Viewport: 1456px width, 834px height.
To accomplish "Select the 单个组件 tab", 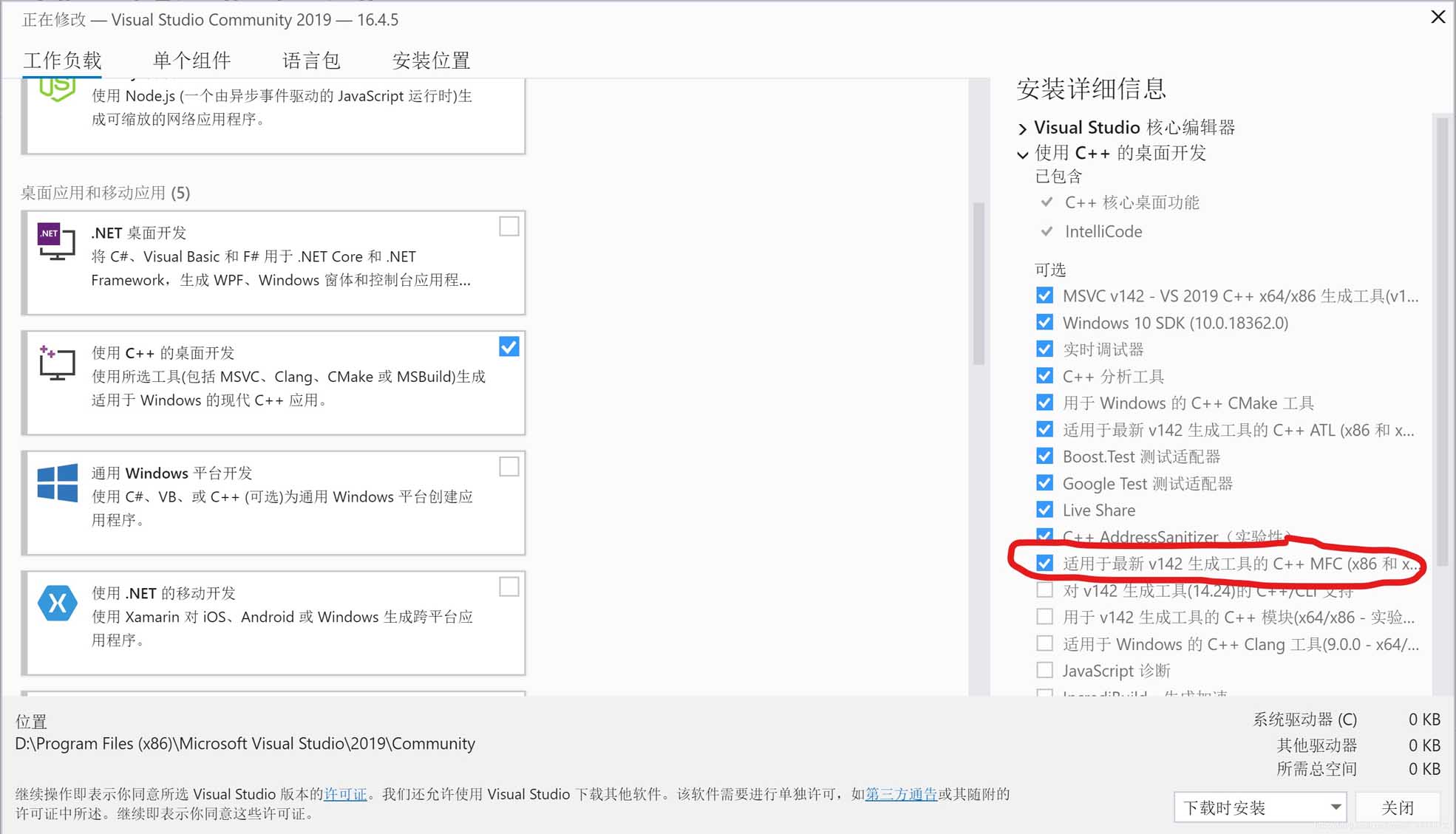I will (x=189, y=60).
